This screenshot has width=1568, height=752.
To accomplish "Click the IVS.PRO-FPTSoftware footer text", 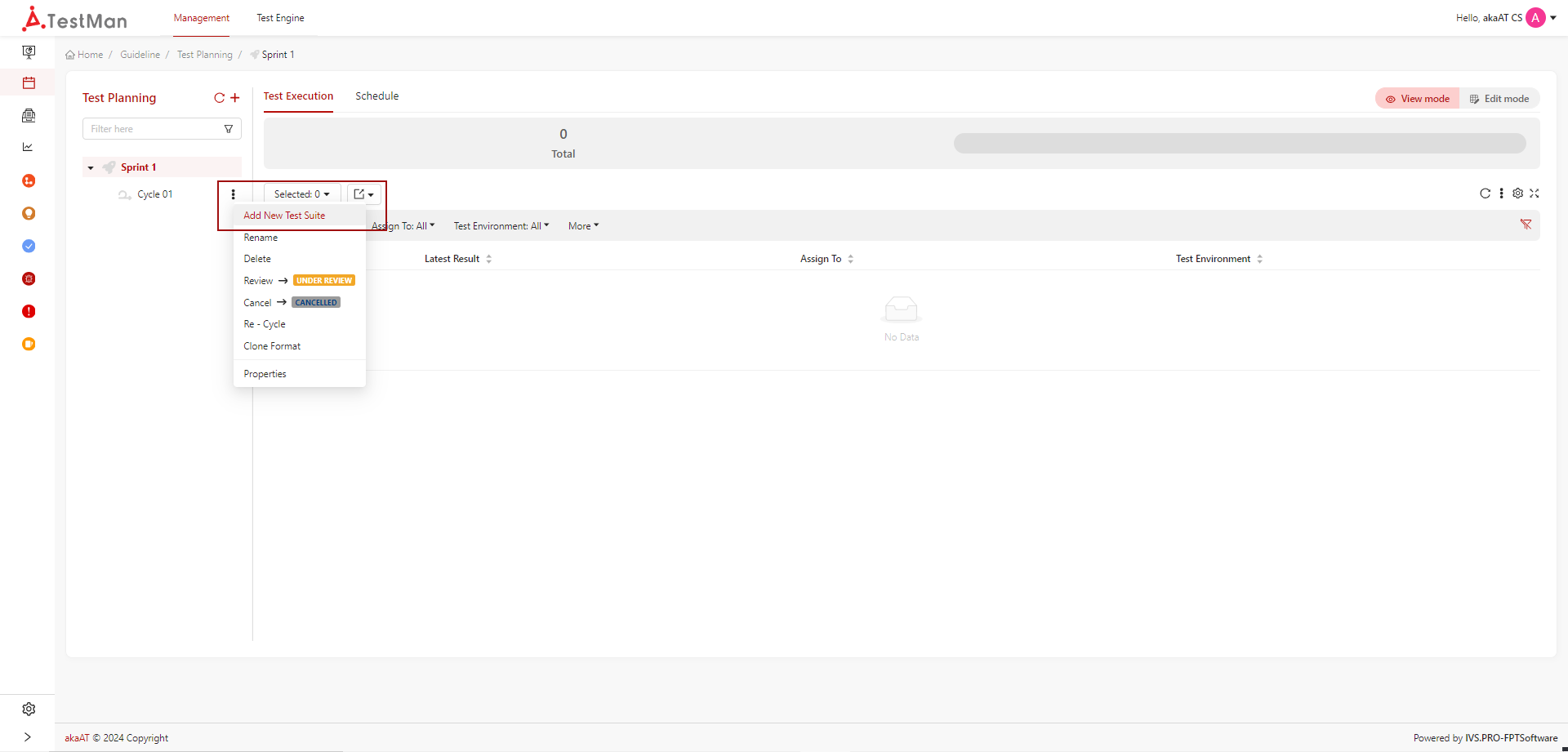I will pyautogui.click(x=1511, y=738).
